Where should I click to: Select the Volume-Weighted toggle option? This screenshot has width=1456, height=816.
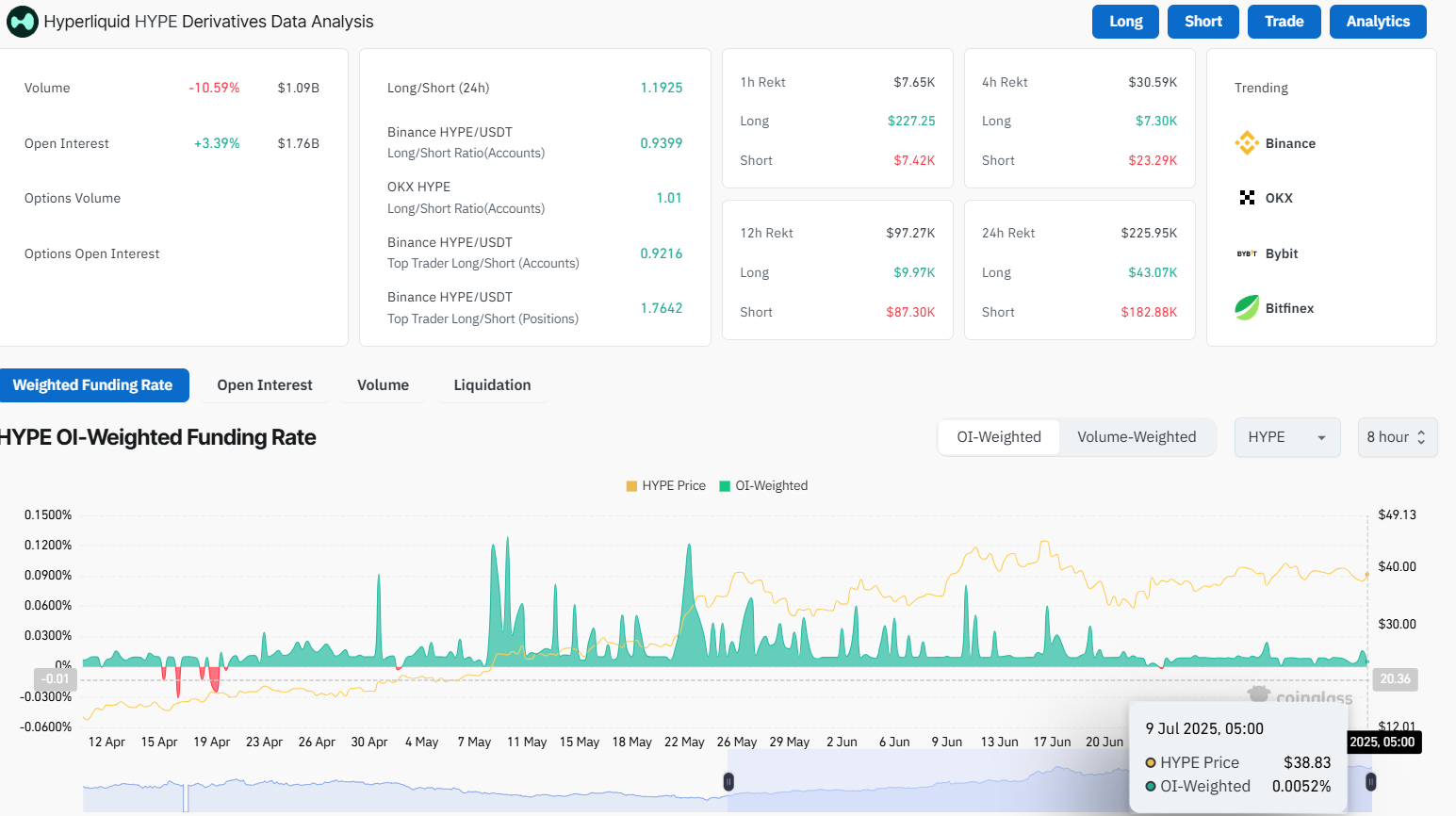(1137, 437)
